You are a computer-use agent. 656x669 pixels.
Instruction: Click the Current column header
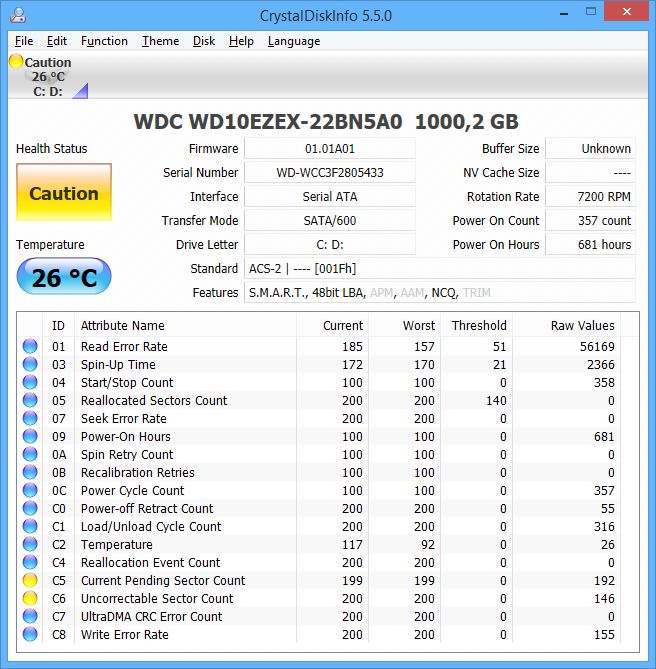pyautogui.click(x=333, y=326)
